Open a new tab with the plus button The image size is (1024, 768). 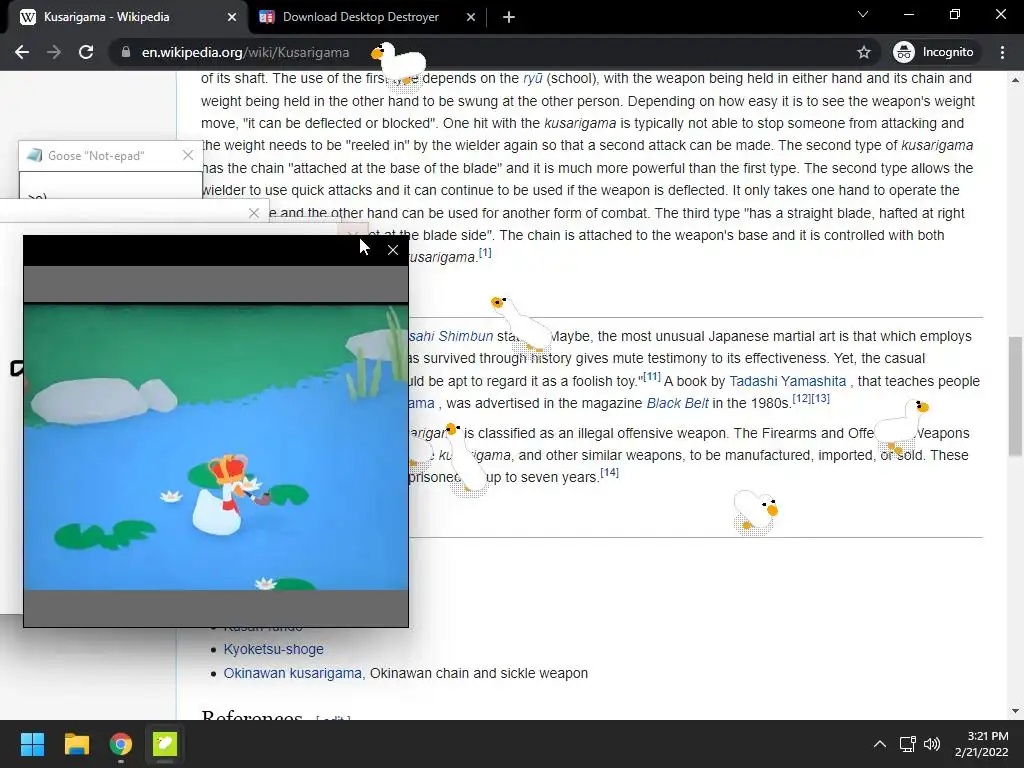(509, 18)
